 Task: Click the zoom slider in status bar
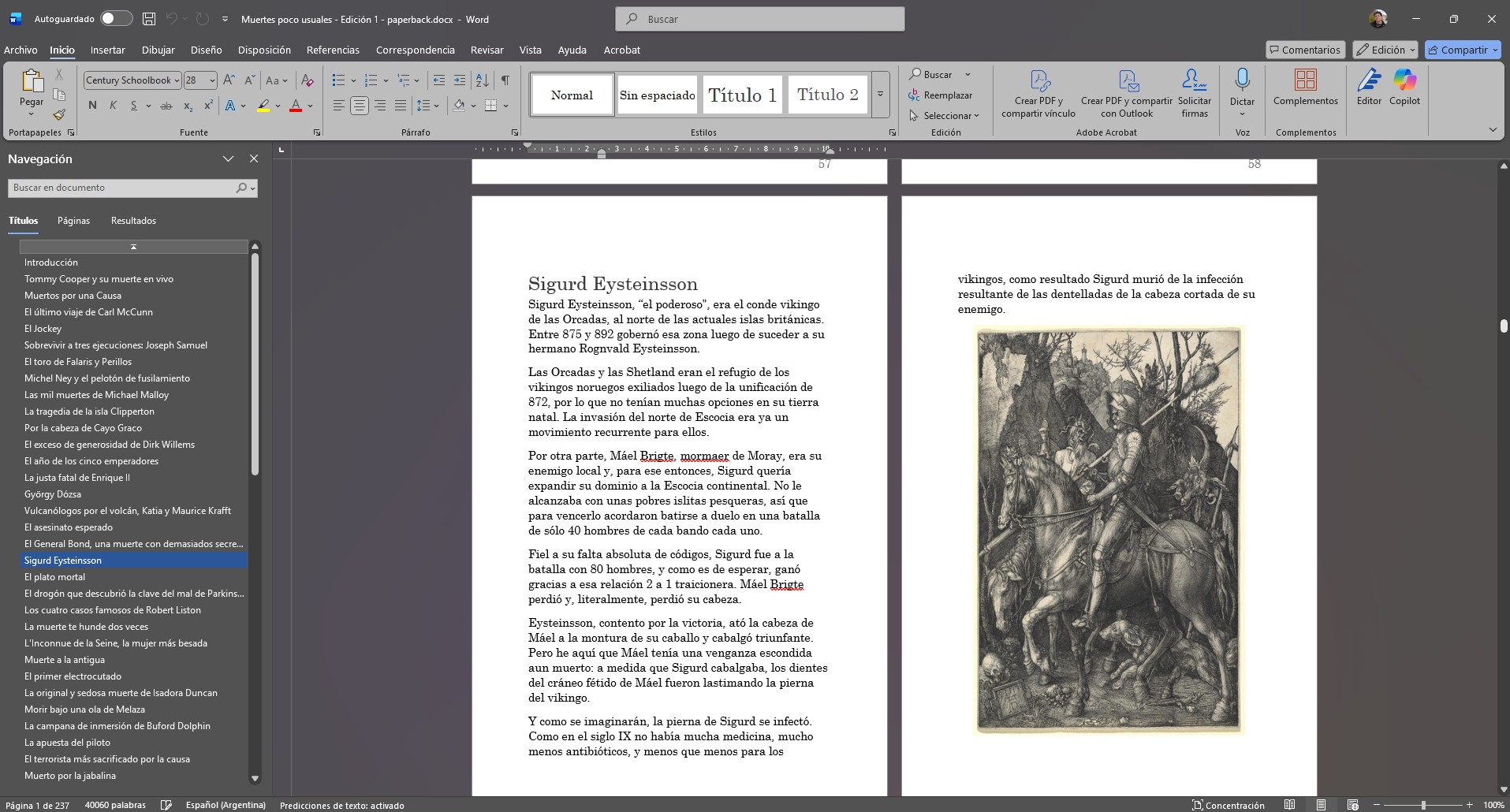click(x=1423, y=805)
